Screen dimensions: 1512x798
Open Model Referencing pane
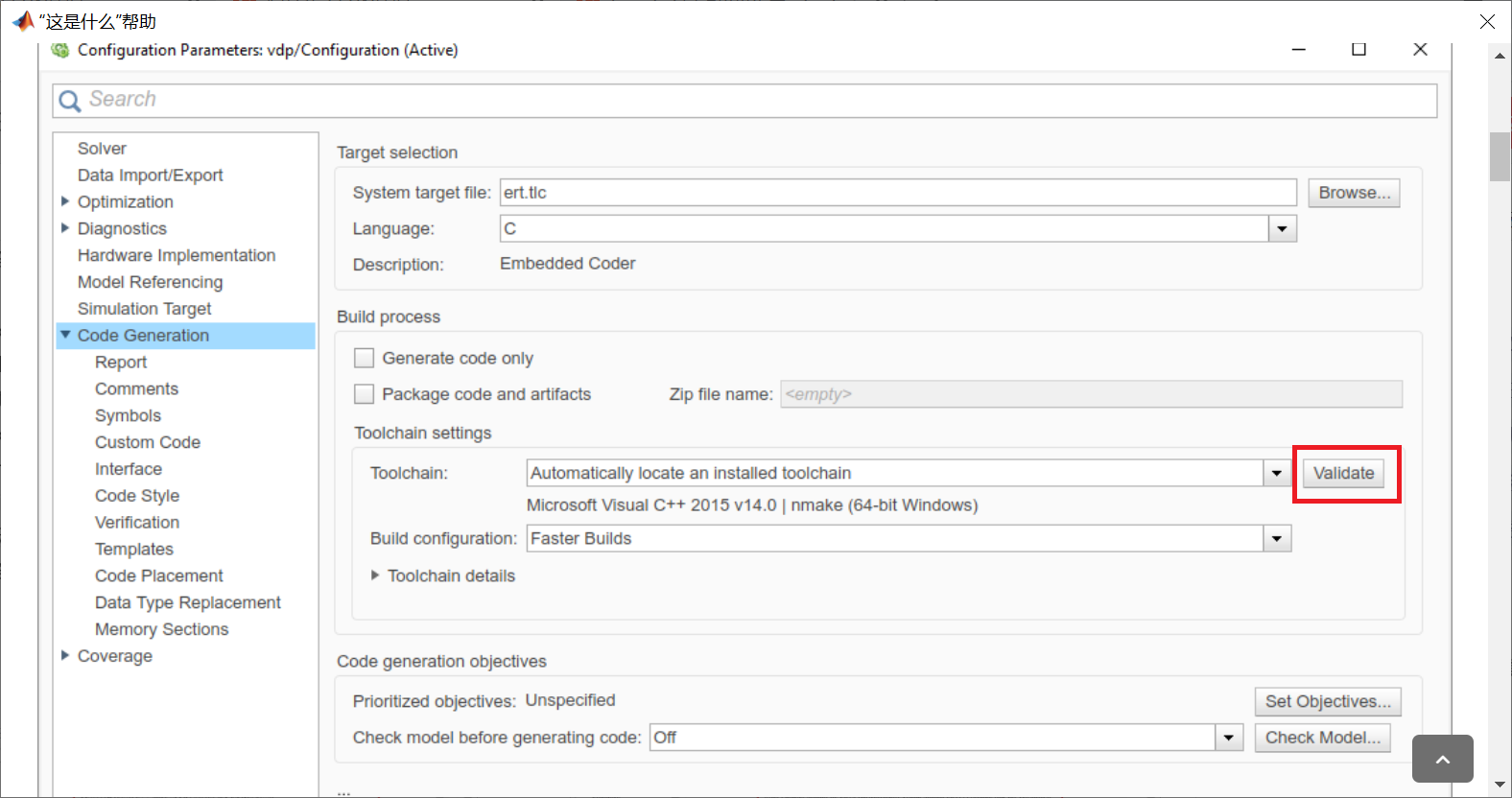click(x=150, y=282)
